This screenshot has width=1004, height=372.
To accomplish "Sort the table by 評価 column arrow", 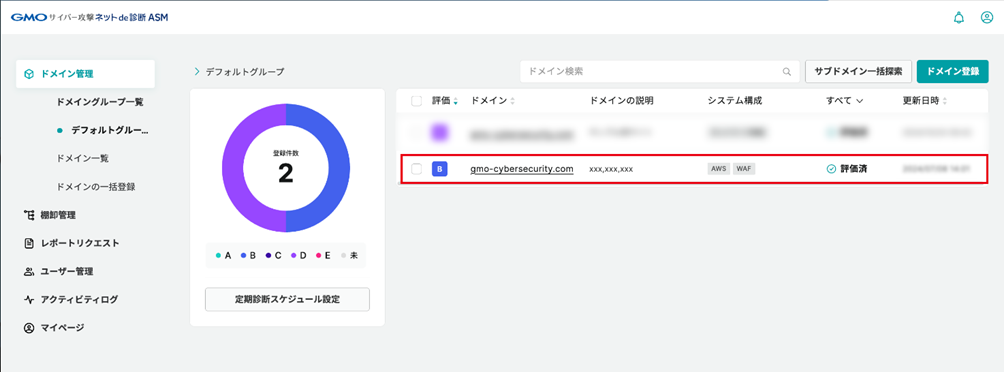I will [x=456, y=101].
